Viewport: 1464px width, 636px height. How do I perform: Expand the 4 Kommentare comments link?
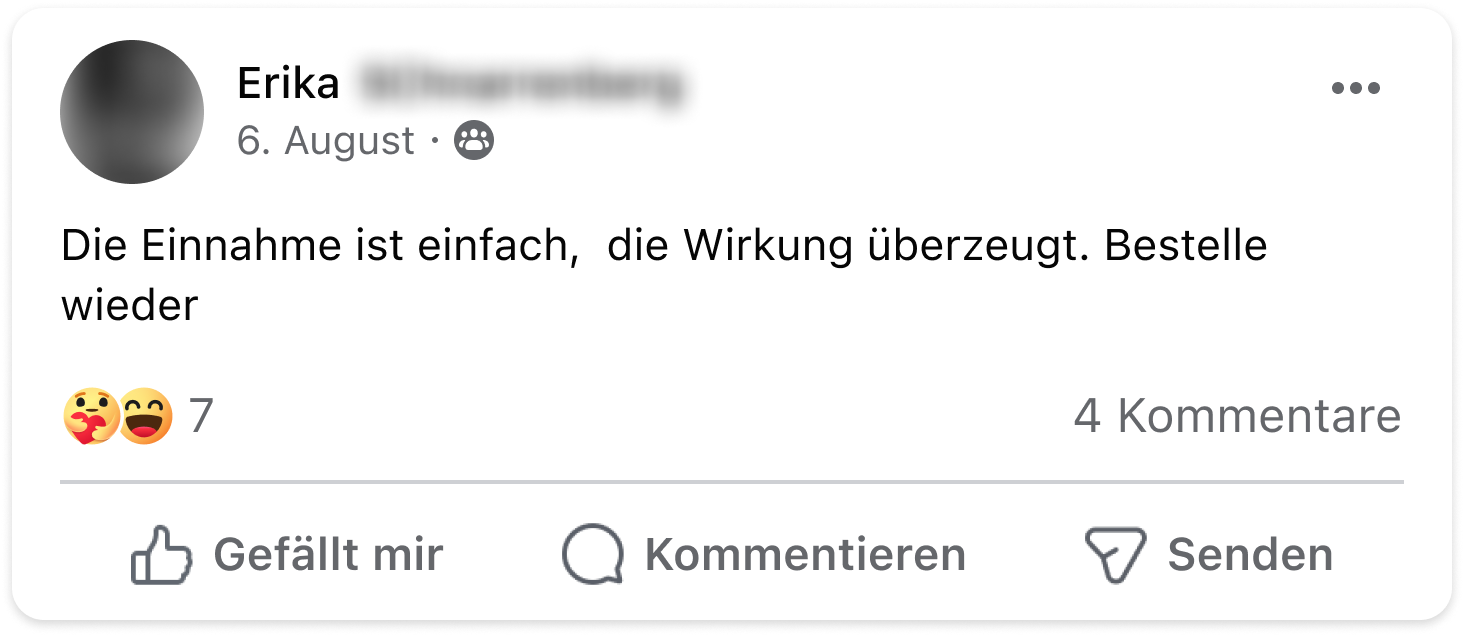pyautogui.click(x=1238, y=416)
